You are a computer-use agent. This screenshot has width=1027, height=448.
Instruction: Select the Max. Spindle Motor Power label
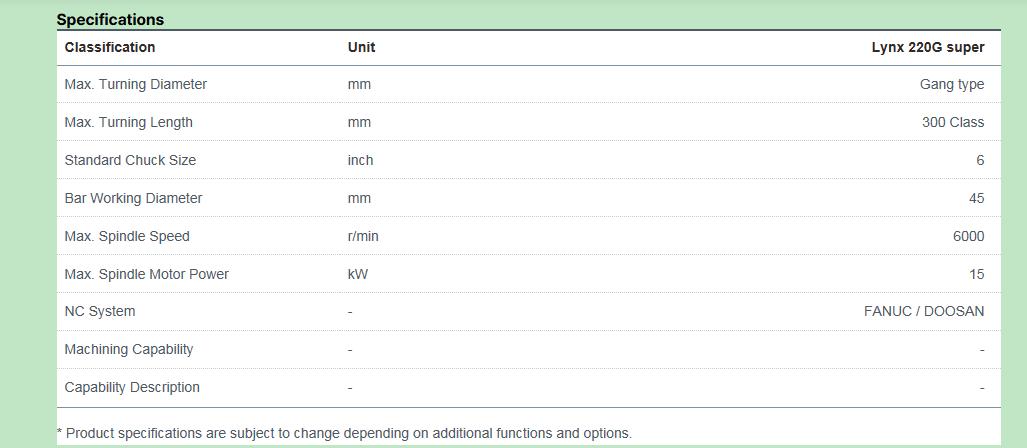click(x=146, y=274)
